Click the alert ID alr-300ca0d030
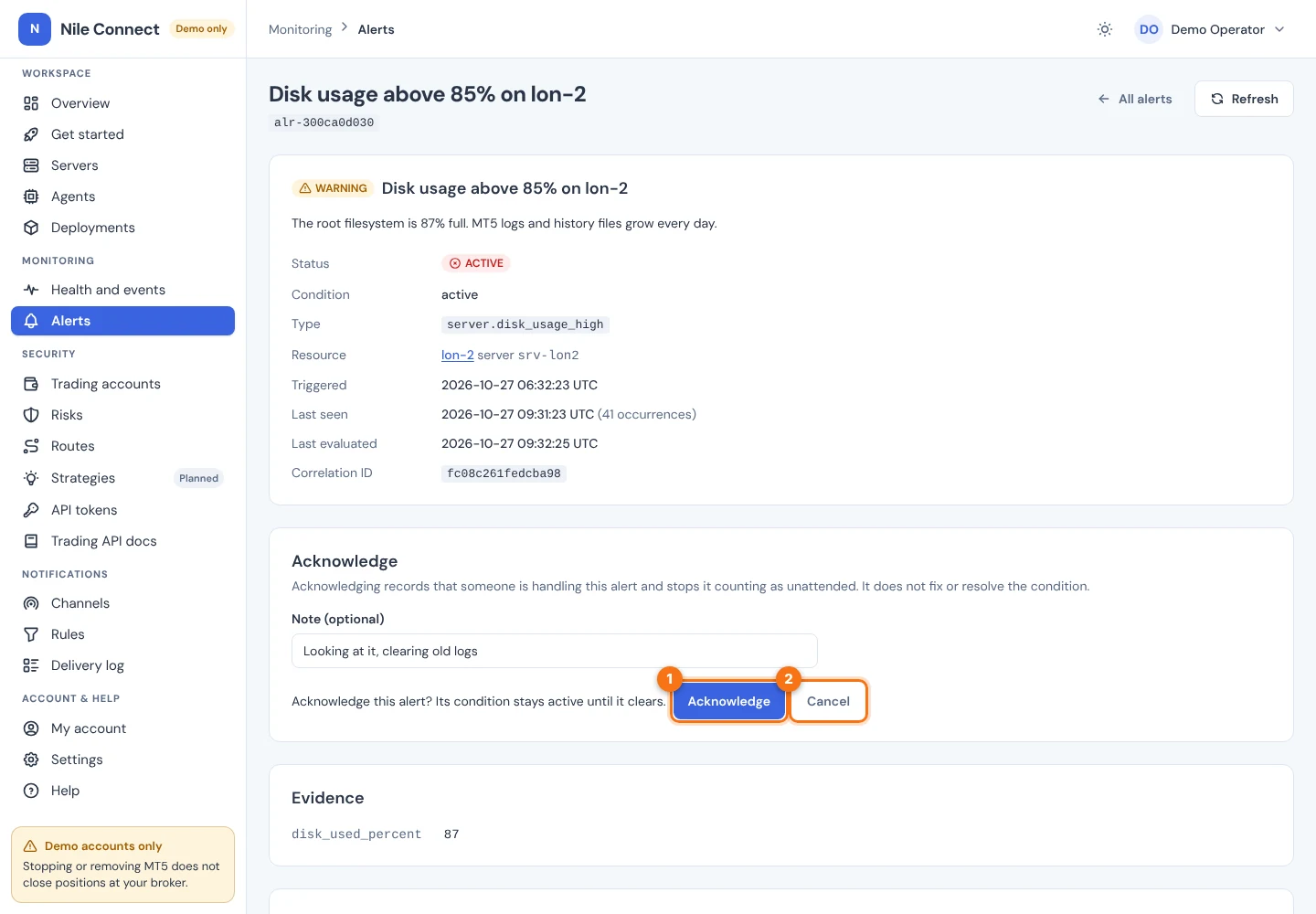 click(x=324, y=122)
